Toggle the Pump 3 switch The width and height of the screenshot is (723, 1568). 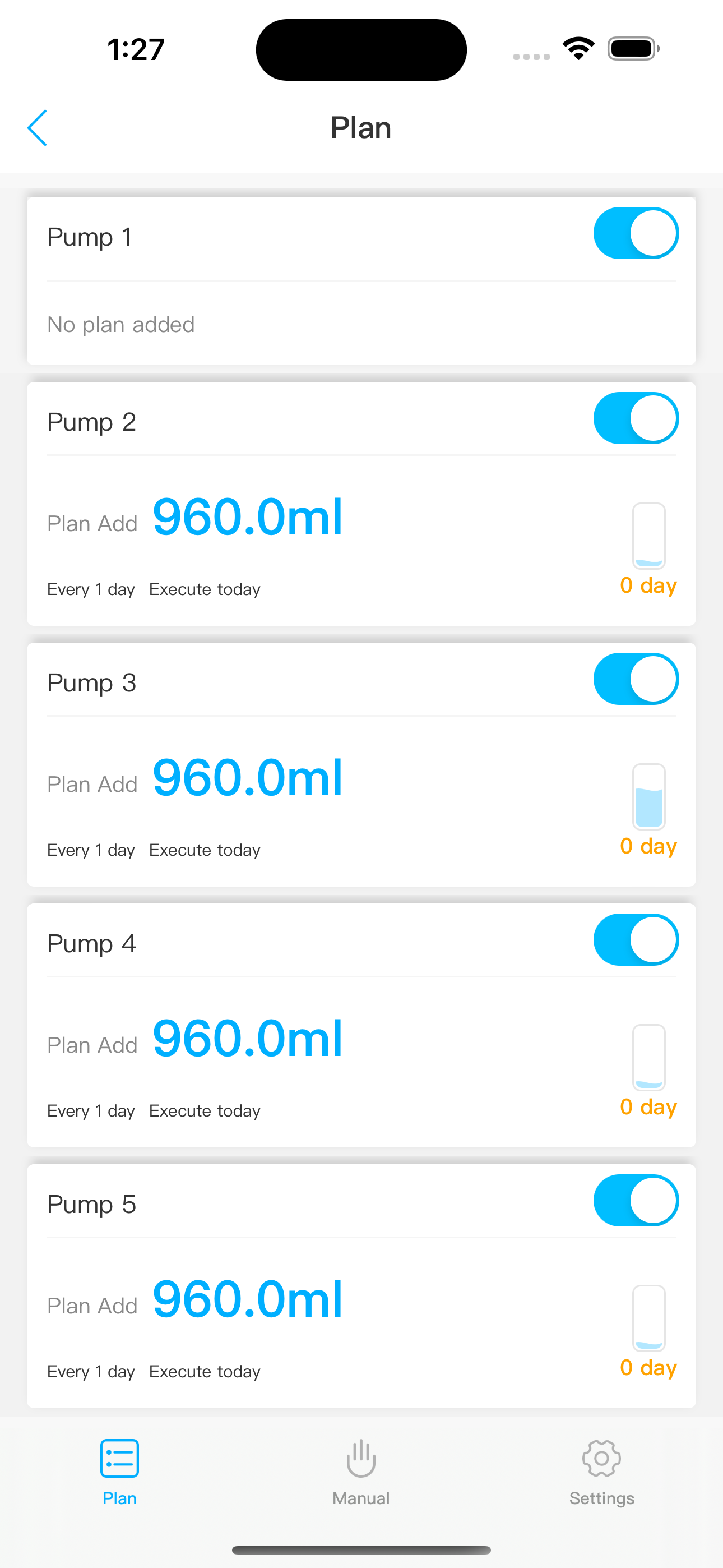[x=636, y=679]
